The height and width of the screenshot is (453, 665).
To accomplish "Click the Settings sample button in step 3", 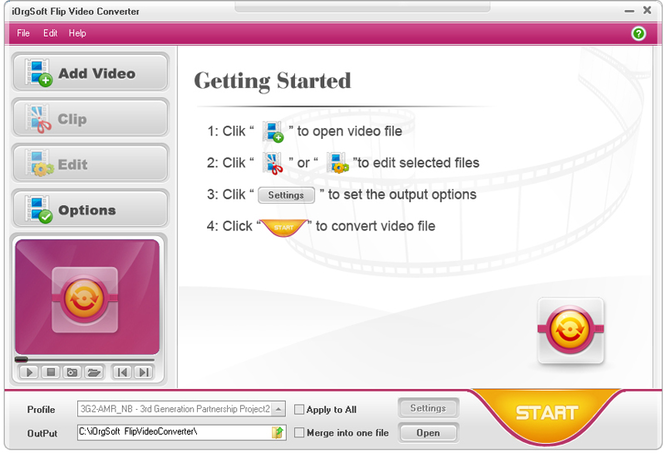I will [286, 195].
